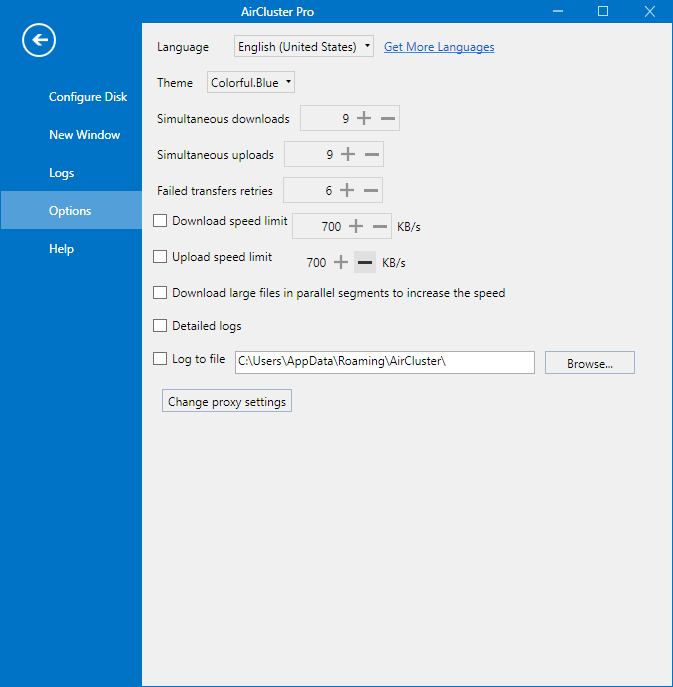Click the back arrow circle icon

coord(39,40)
